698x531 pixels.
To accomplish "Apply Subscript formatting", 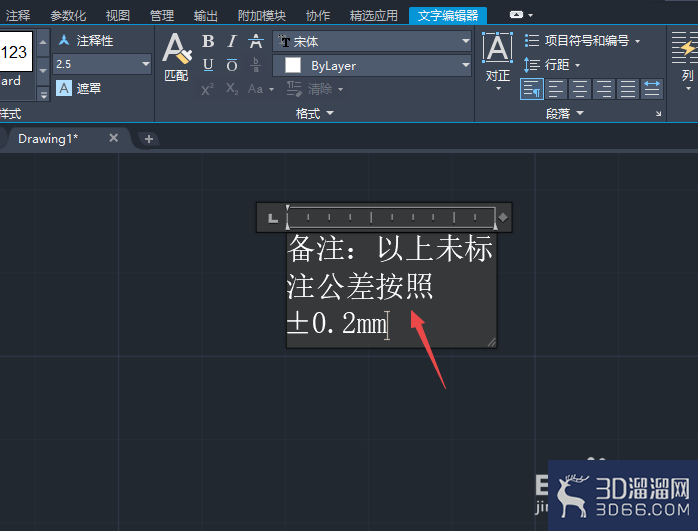I will 231,89.
